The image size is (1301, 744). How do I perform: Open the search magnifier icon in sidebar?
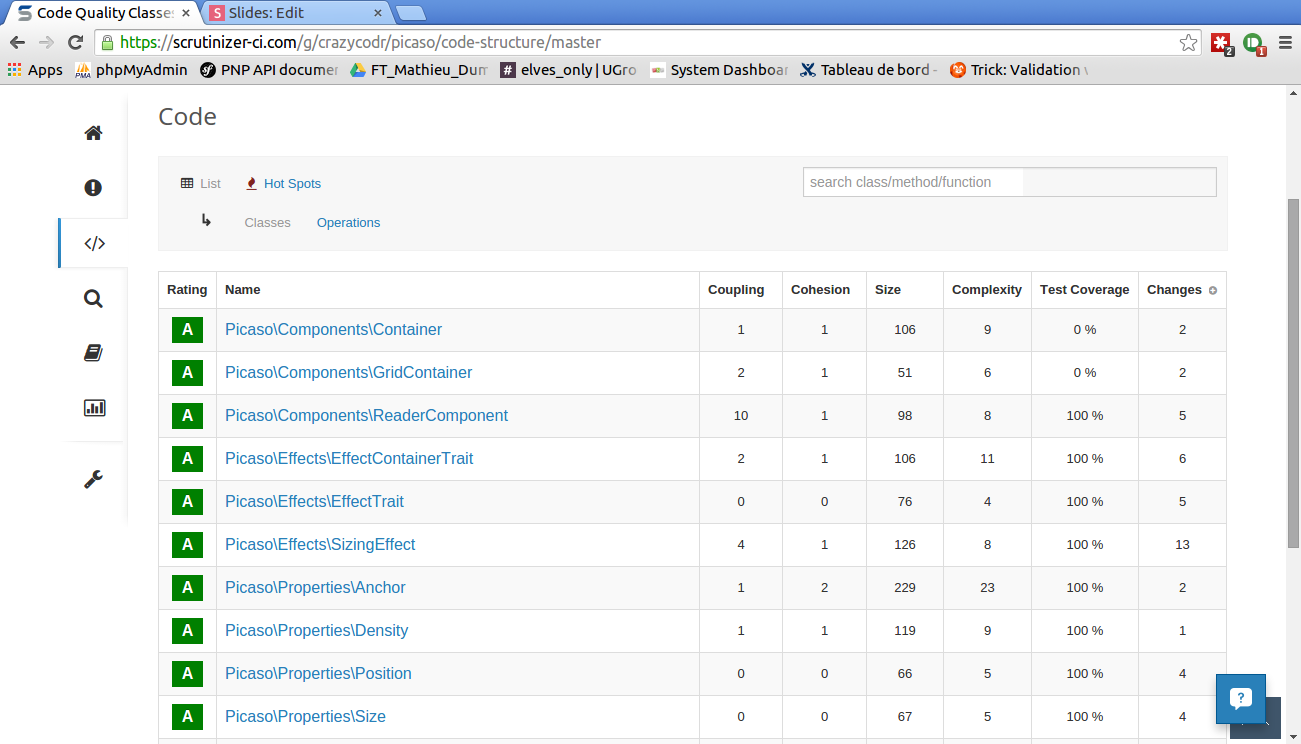[93, 298]
